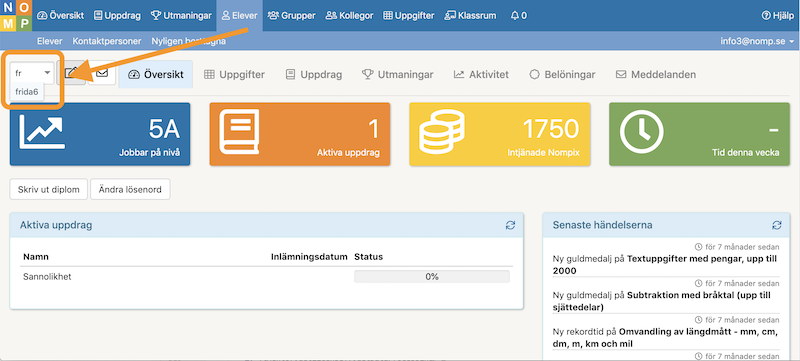Select Elever in the top navigation
Viewport: 800px width, 361px height.
pos(239,16)
